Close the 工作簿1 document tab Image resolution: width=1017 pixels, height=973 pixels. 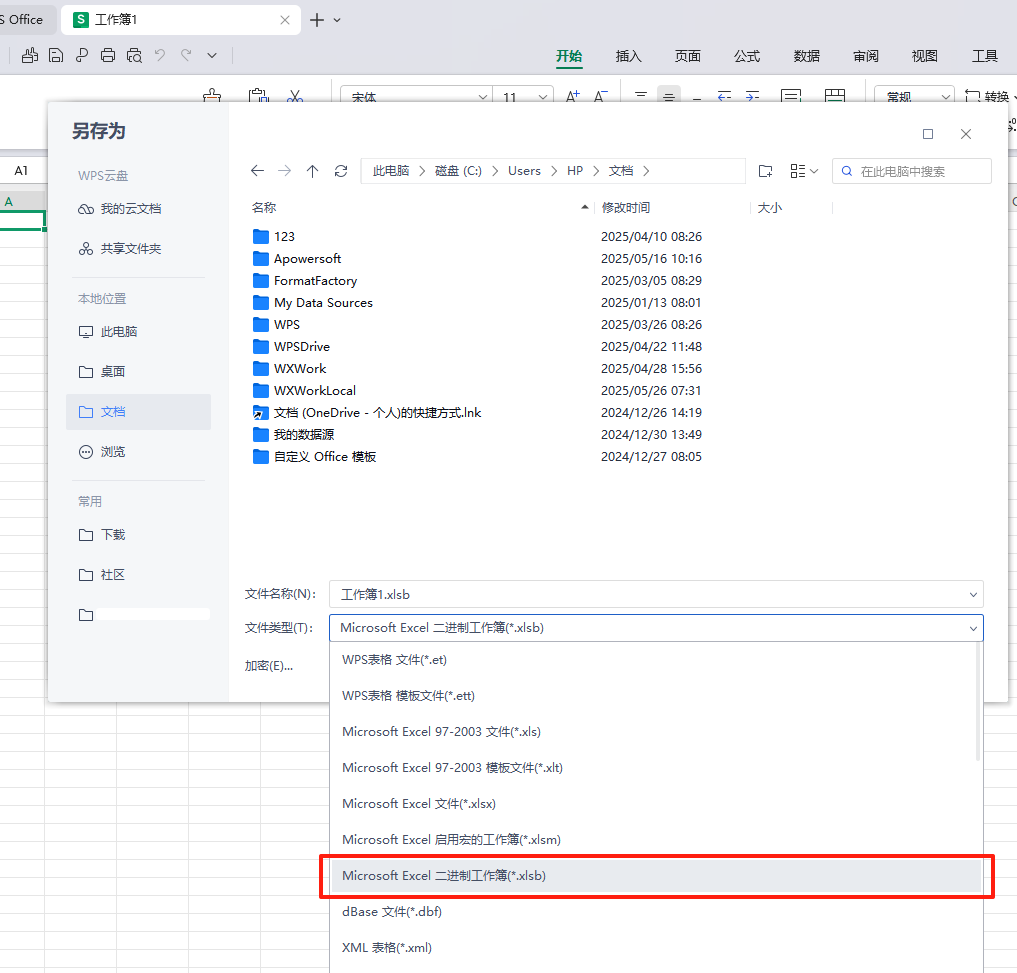point(285,20)
